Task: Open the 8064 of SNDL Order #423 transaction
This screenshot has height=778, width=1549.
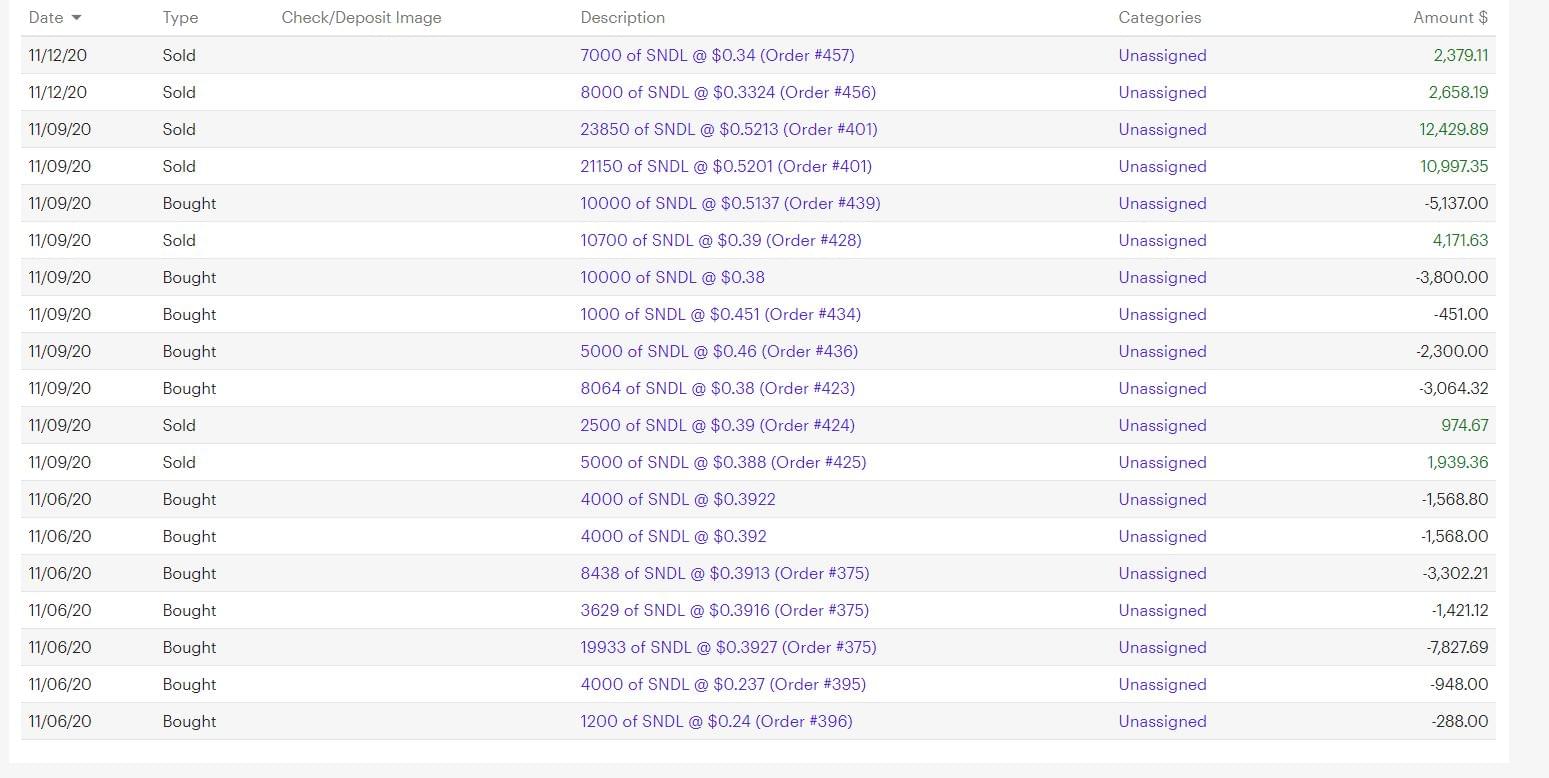Action: tap(717, 389)
